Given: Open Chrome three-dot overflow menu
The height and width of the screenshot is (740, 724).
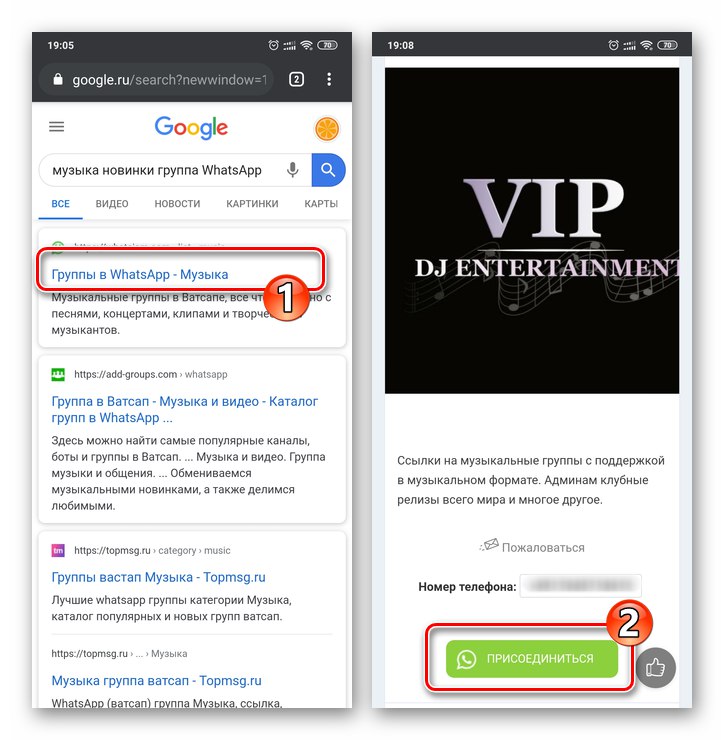Looking at the screenshot, I should (x=329, y=79).
